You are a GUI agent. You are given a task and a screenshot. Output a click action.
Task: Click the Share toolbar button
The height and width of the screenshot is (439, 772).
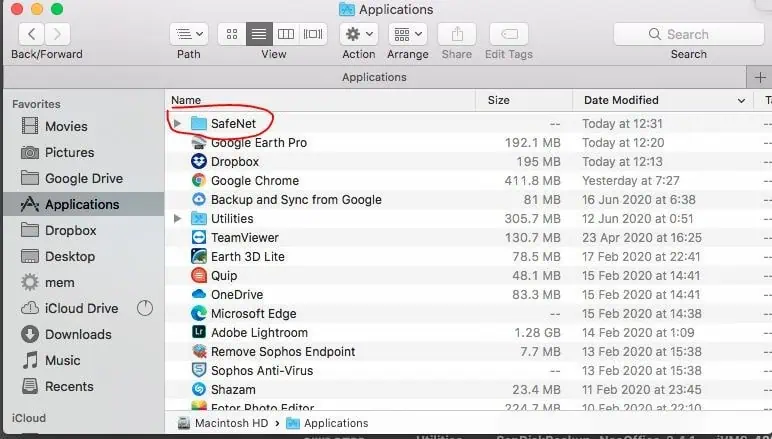point(457,34)
